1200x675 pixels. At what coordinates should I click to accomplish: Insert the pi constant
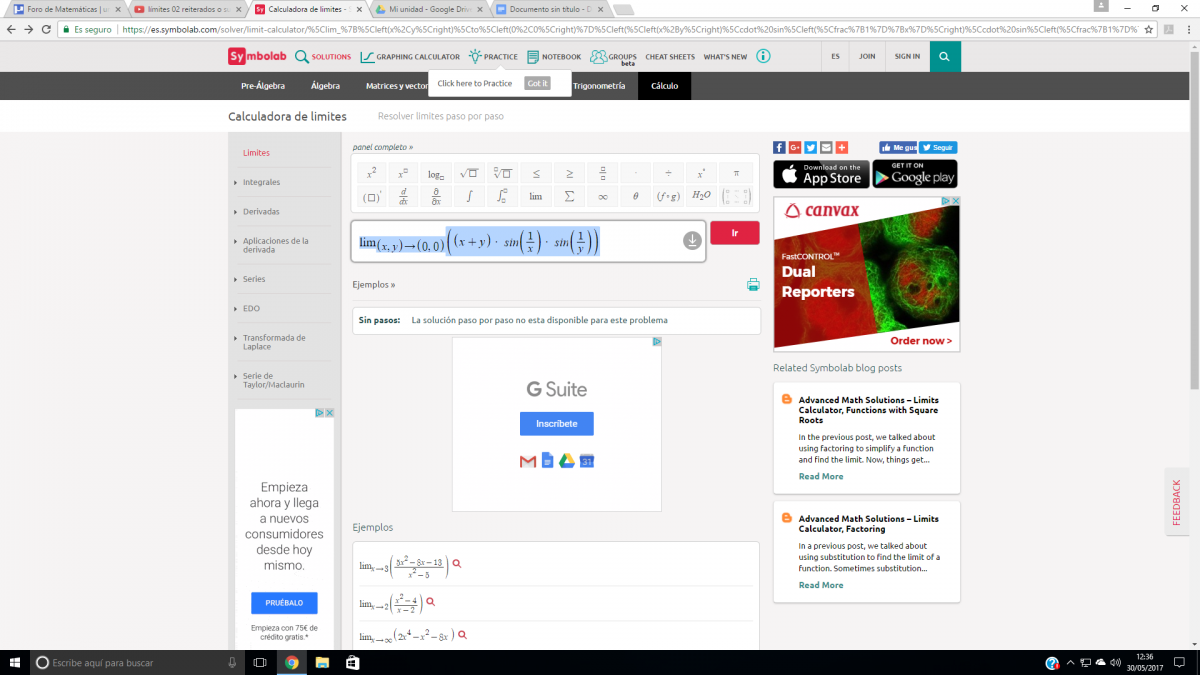click(736, 173)
